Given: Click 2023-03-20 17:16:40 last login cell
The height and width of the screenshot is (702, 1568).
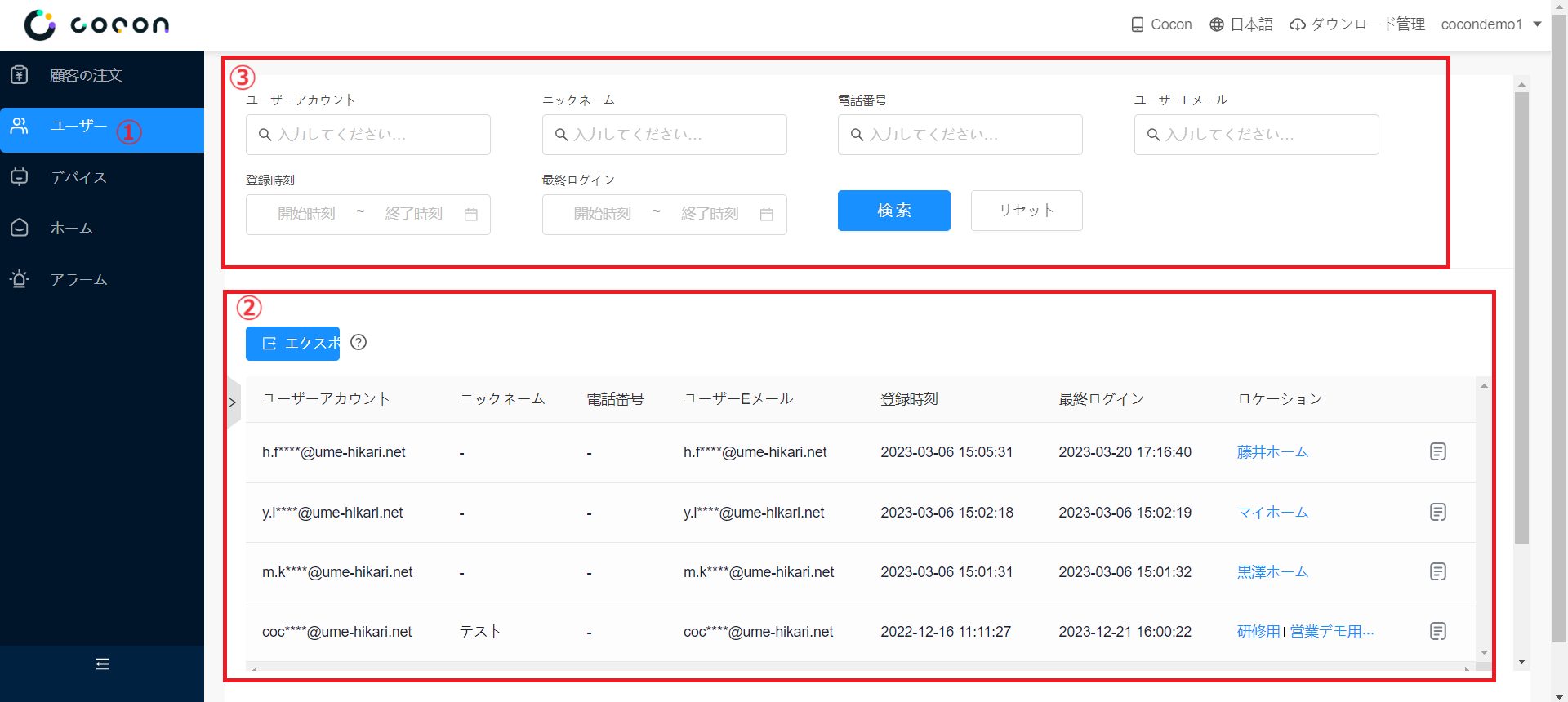Looking at the screenshot, I should click(1125, 452).
